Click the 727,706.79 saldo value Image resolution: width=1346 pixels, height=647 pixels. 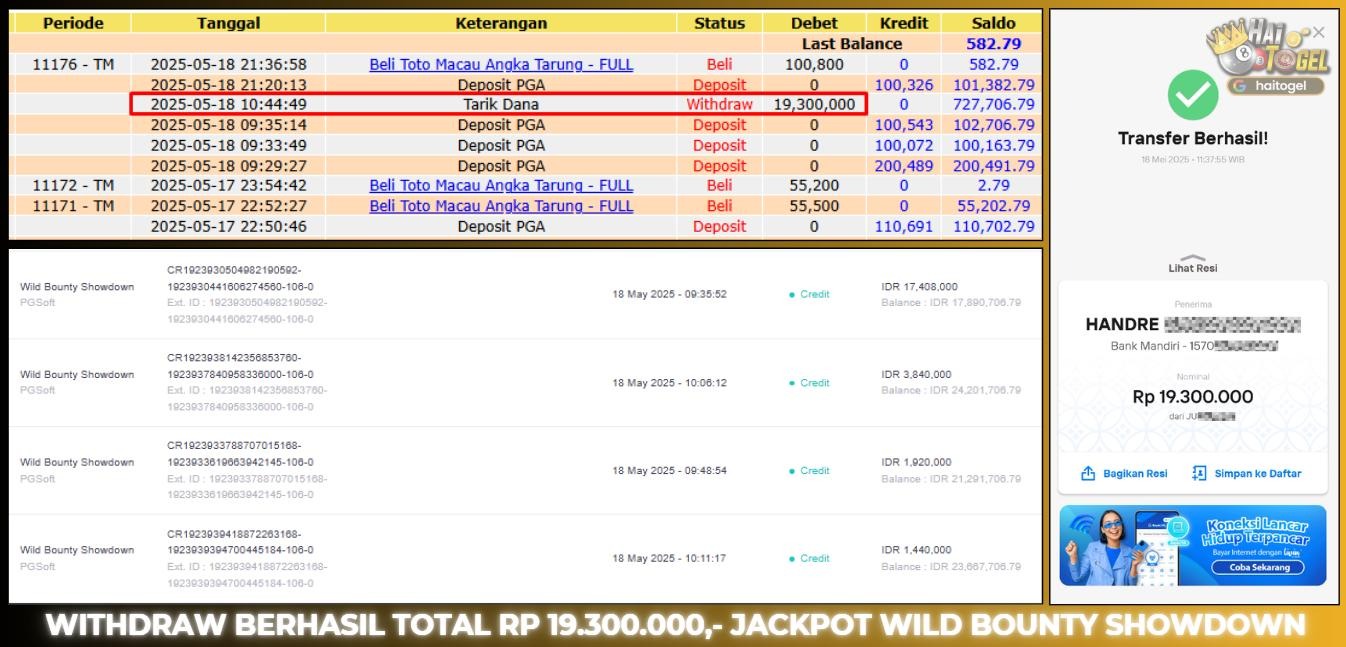[993, 104]
